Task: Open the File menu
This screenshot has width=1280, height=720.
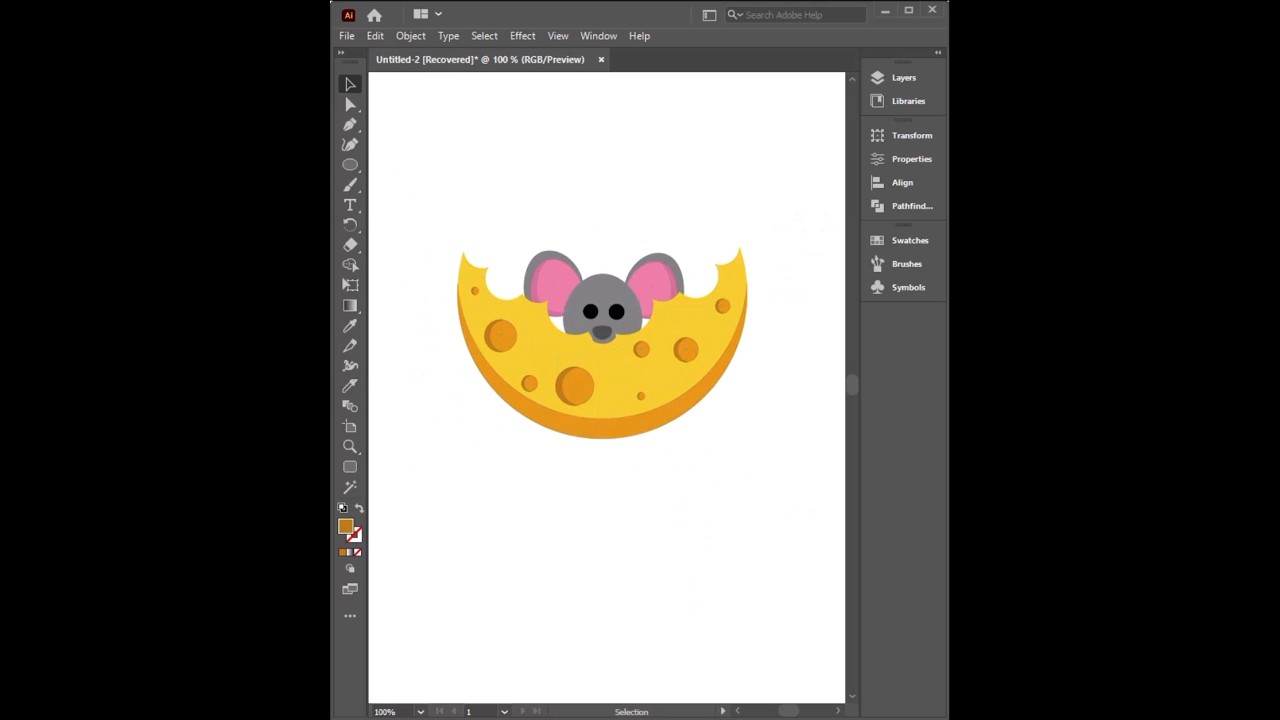Action: click(x=347, y=36)
